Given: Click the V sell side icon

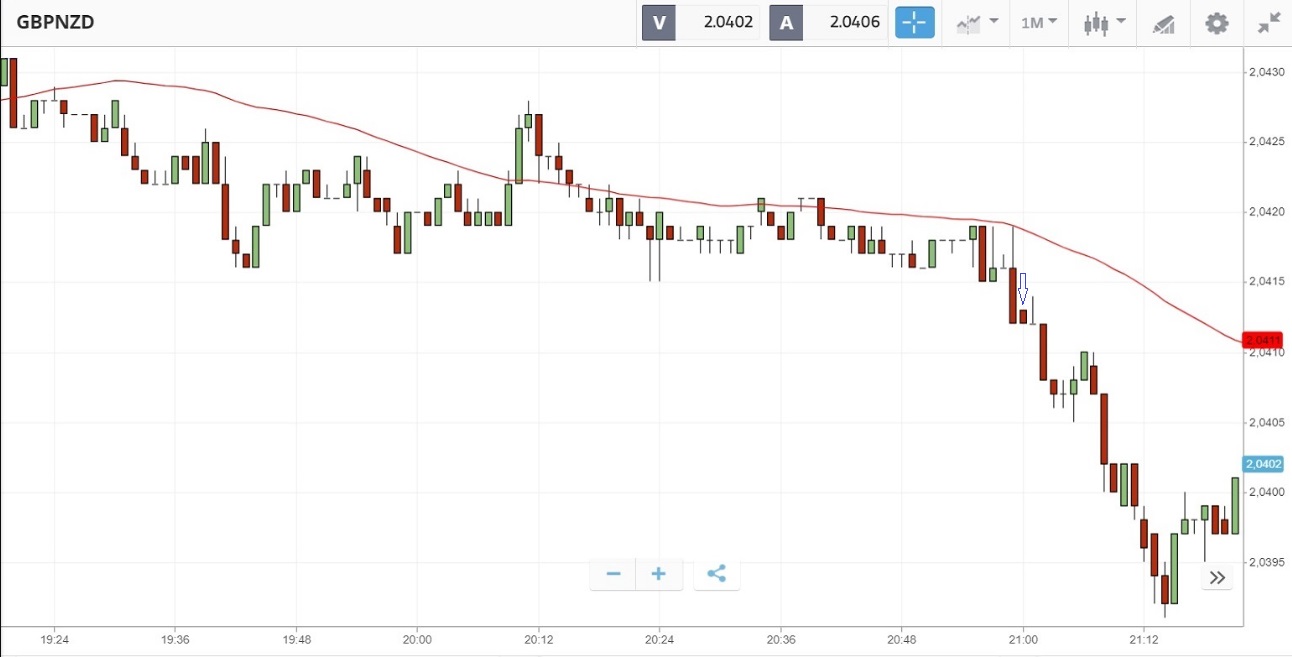Looking at the screenshot, I should pos(659,23).
